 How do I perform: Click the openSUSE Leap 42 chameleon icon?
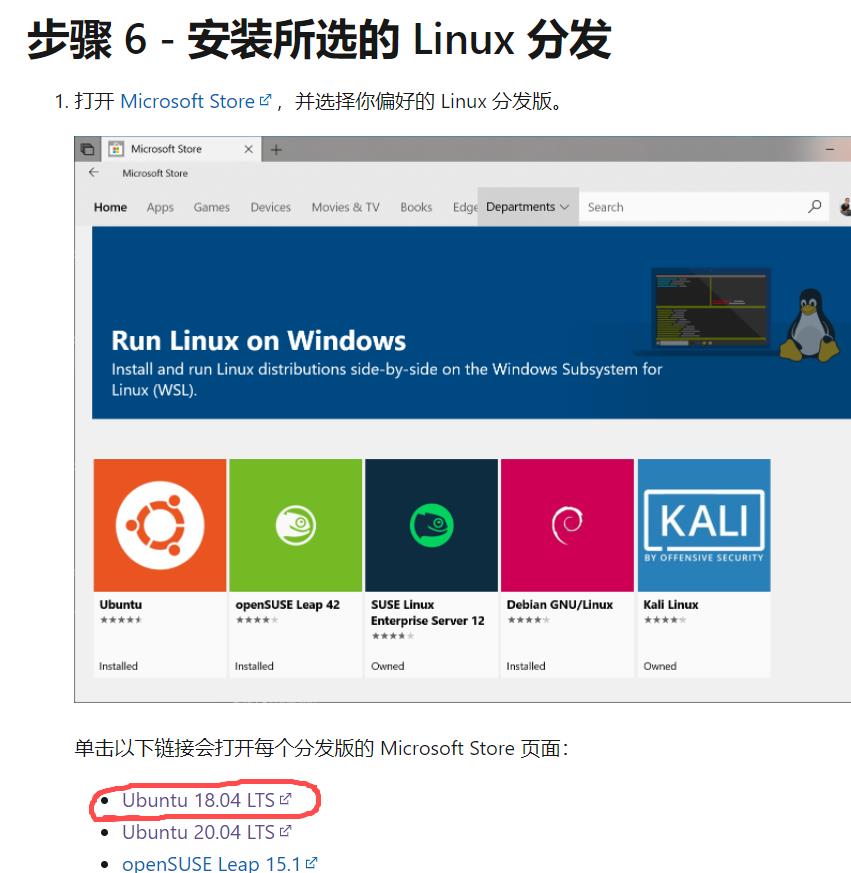coord(295,524)
